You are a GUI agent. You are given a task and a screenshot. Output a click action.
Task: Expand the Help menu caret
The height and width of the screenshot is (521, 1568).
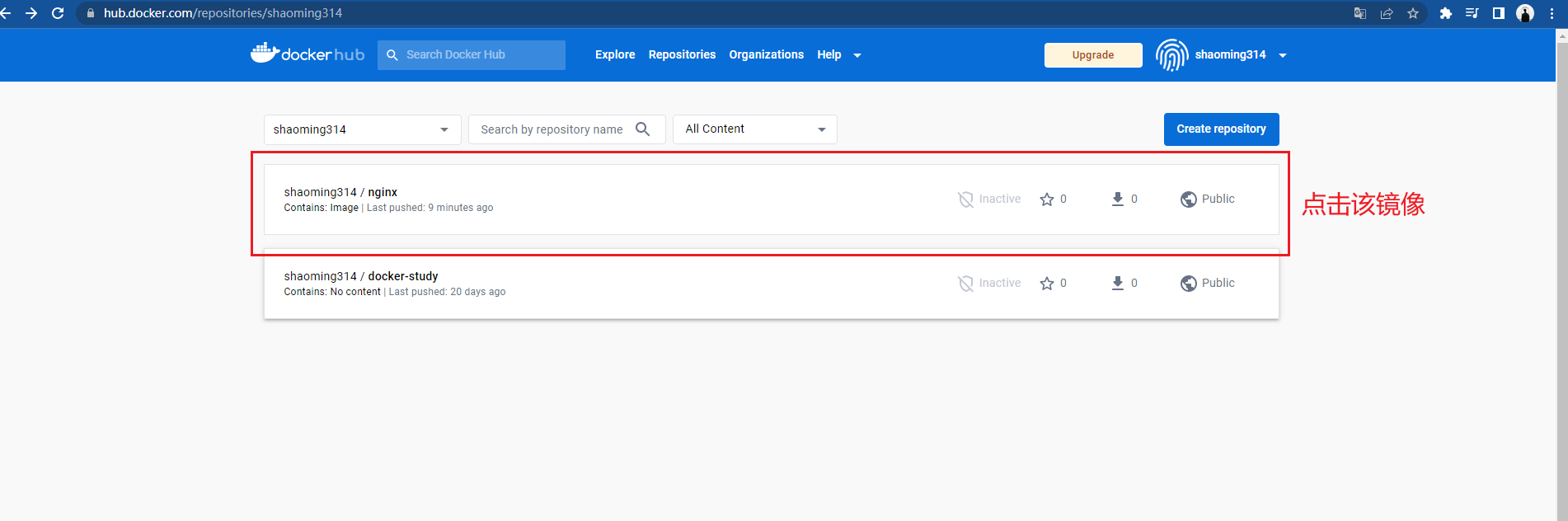pos(857,55)
